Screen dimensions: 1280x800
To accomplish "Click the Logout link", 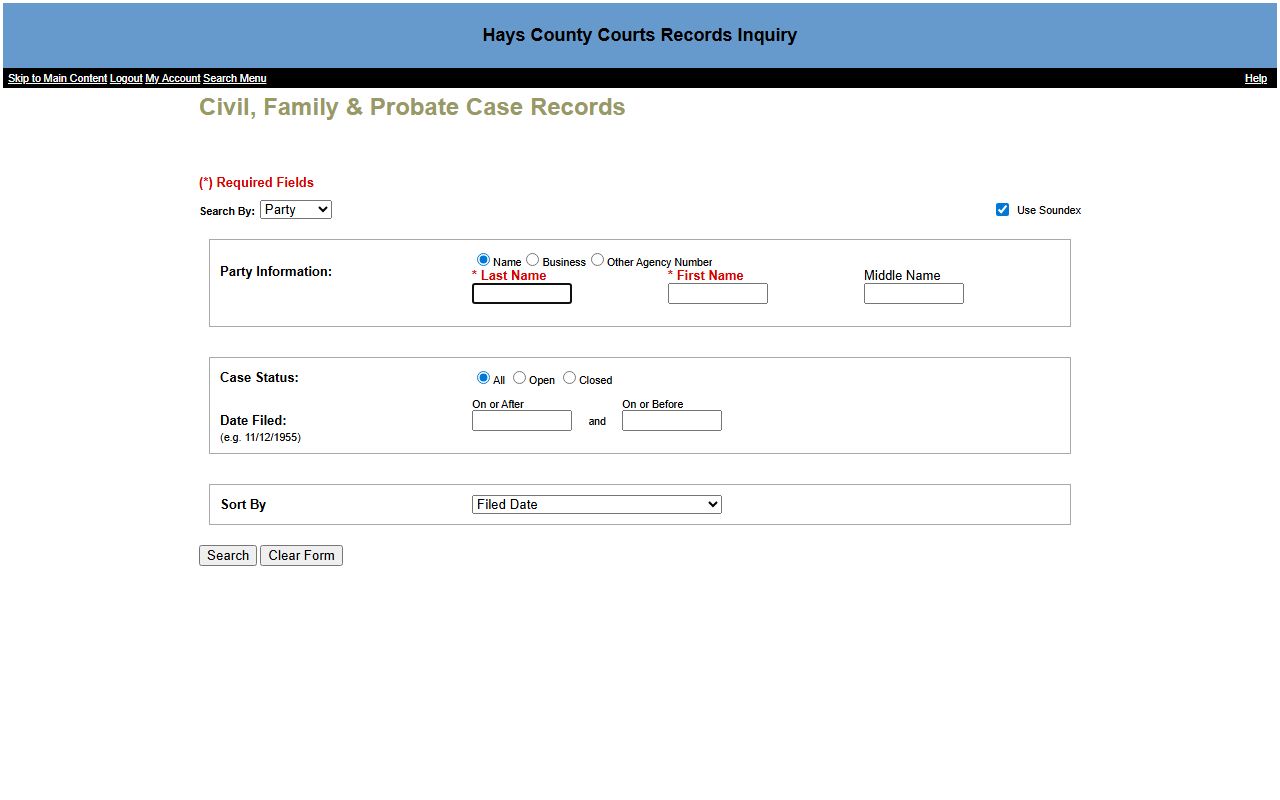I will click(x=126, y=78).
